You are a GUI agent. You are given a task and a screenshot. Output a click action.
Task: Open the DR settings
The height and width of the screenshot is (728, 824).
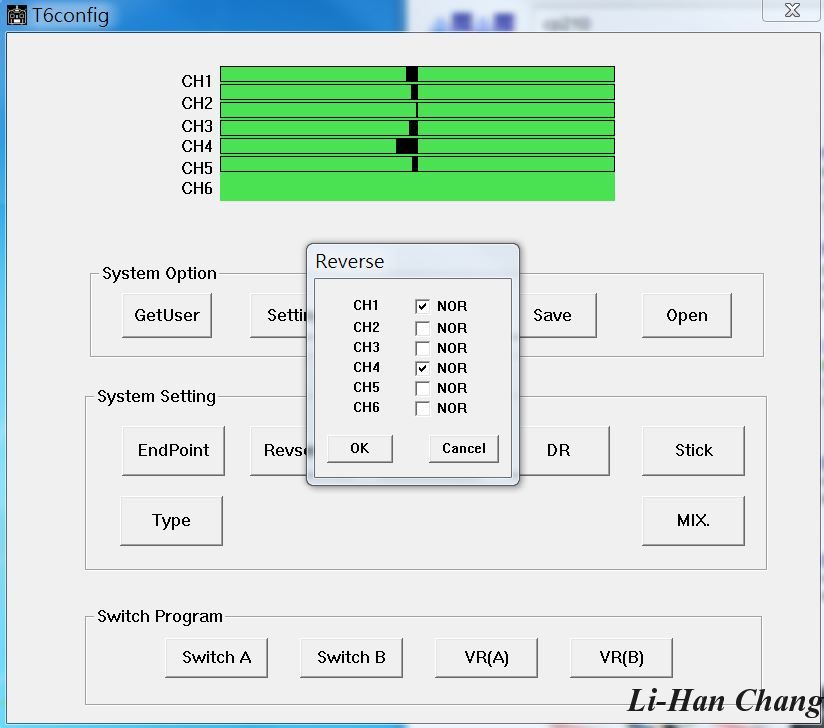558,450
